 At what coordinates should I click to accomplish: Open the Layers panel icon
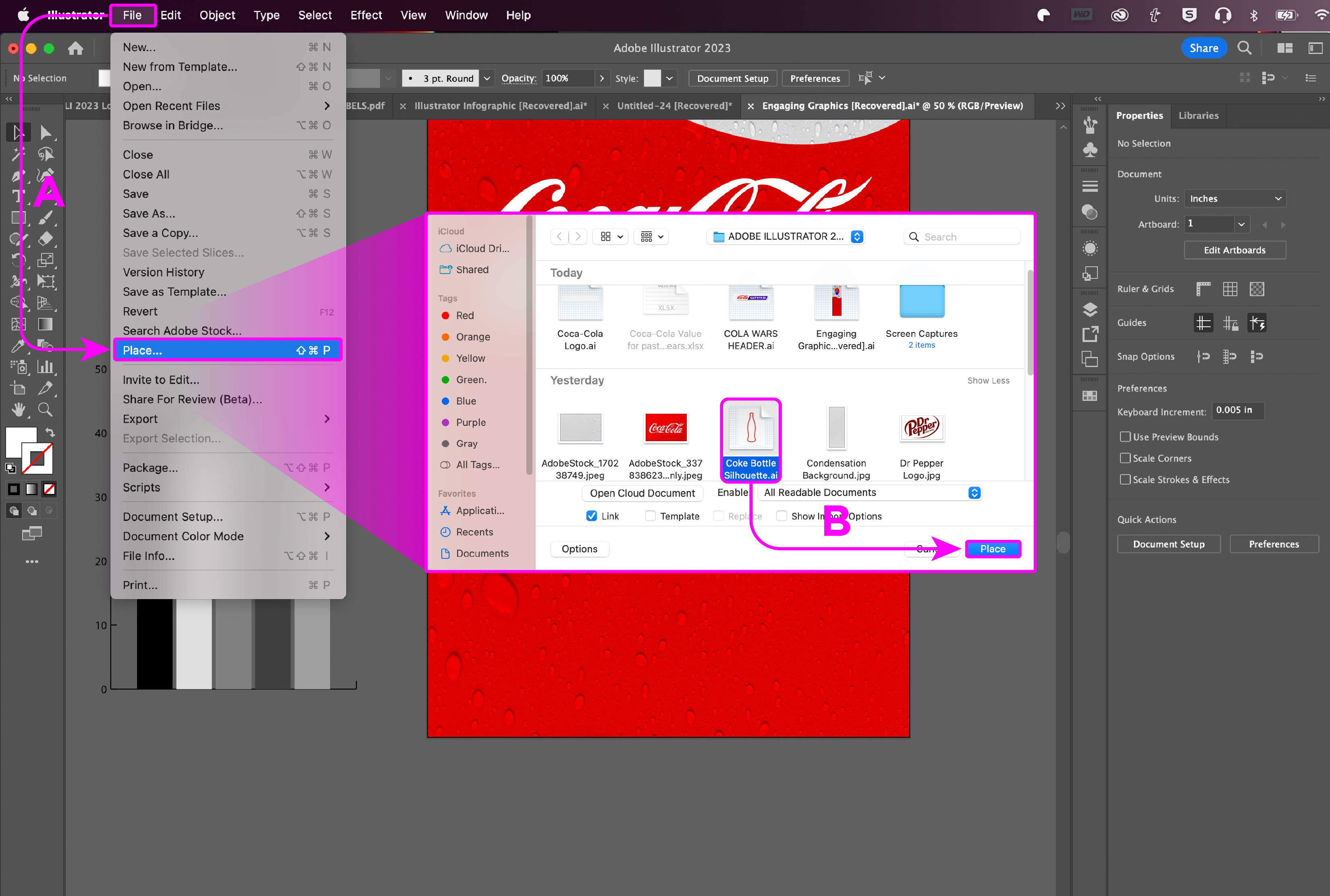coord(1090,309)
